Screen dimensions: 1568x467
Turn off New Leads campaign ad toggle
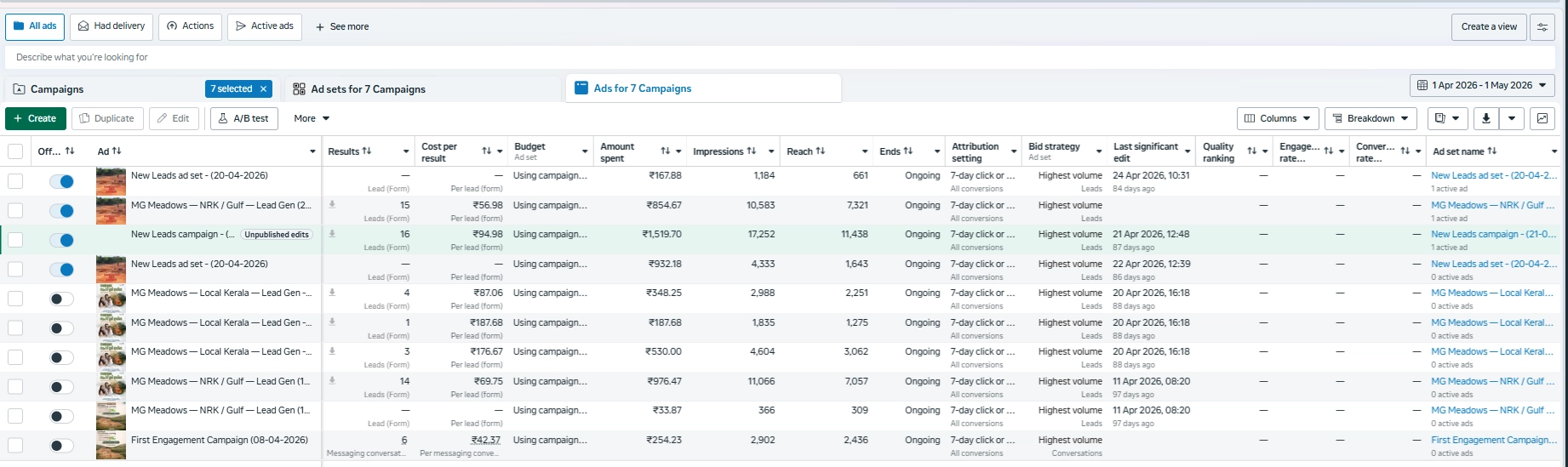(61, 240)
